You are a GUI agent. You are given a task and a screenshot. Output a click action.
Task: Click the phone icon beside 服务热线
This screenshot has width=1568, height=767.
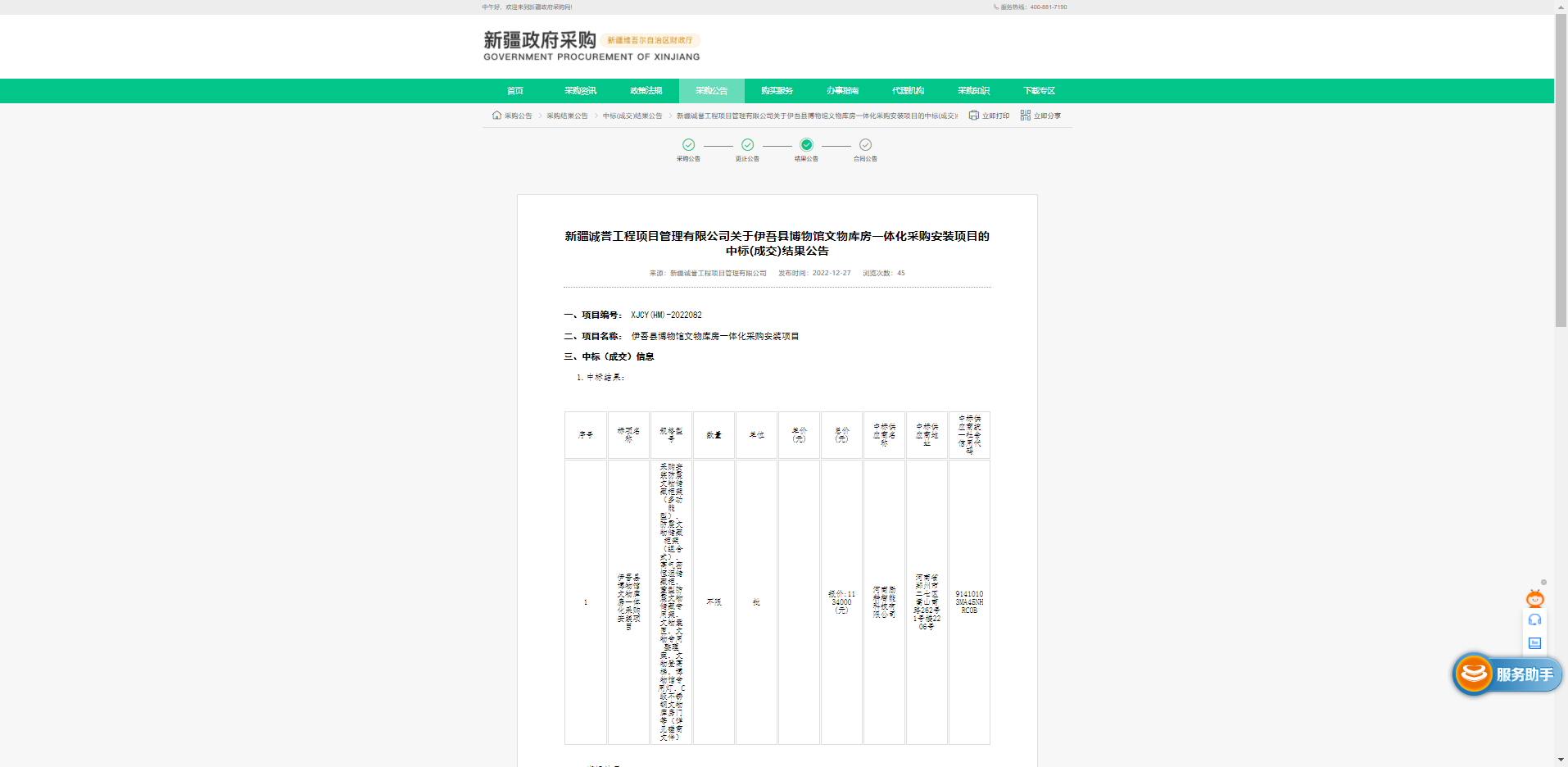[996, 7]
